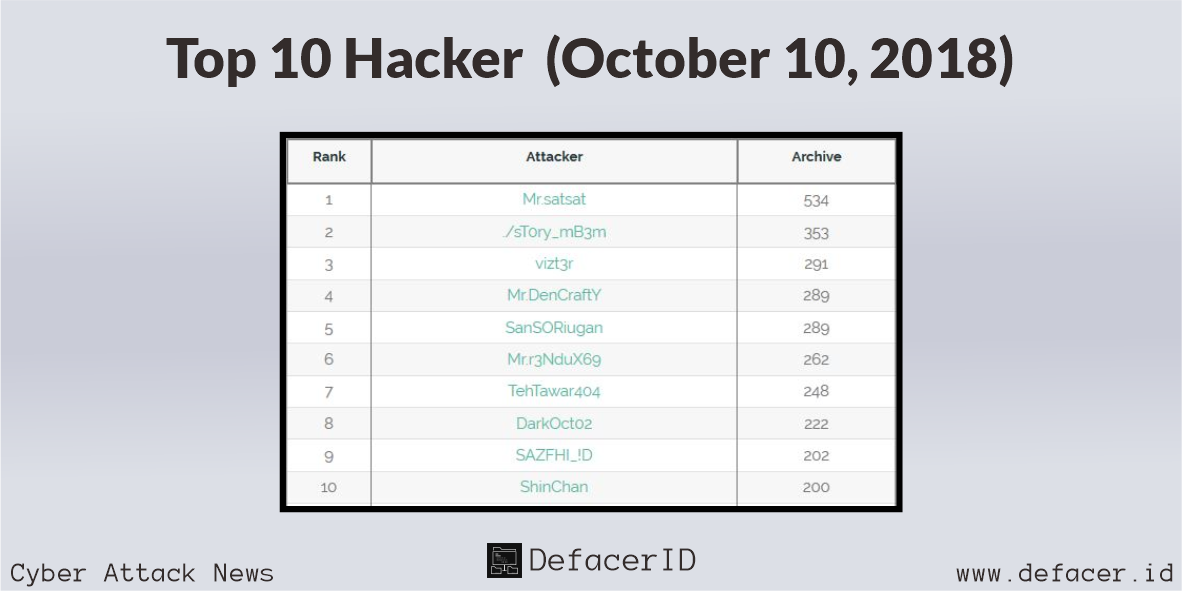
Task: Open attacker link SanSORiugan
Action: tap(554, 328)
